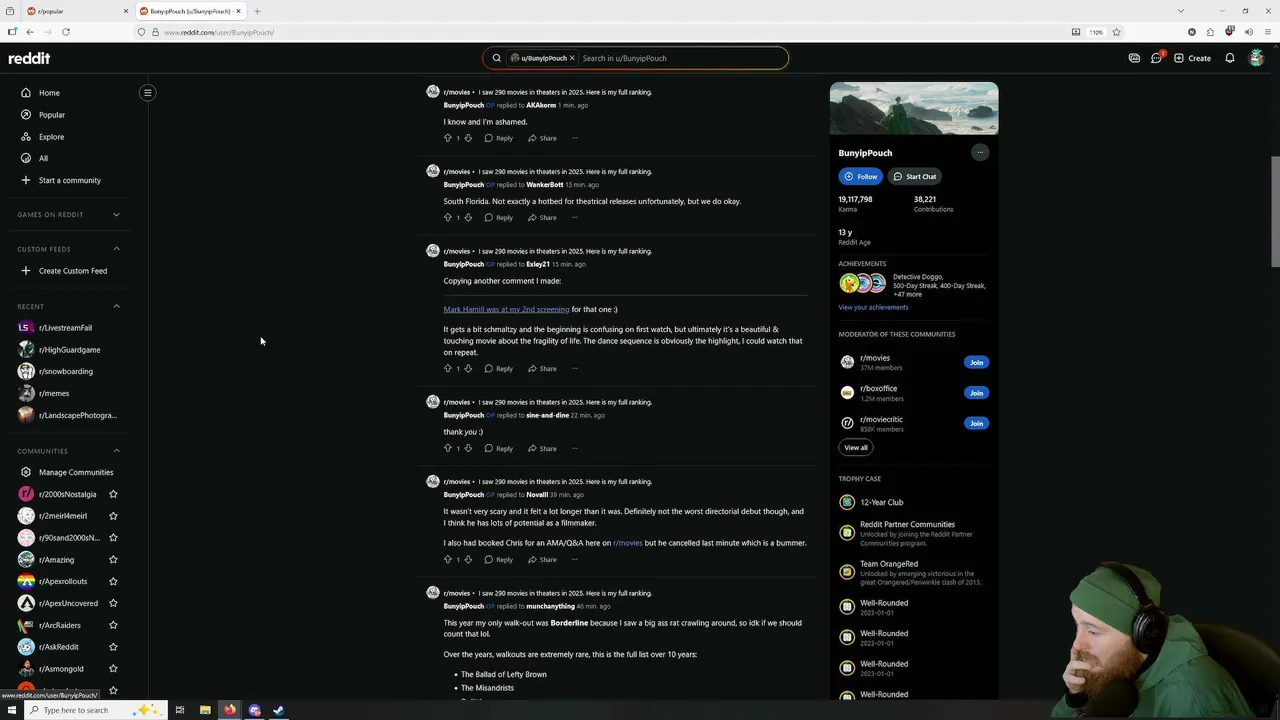Downvote the "I know and I'm ashamed" comment
This screenshot has width=1280, height=720.
[468, 138]
